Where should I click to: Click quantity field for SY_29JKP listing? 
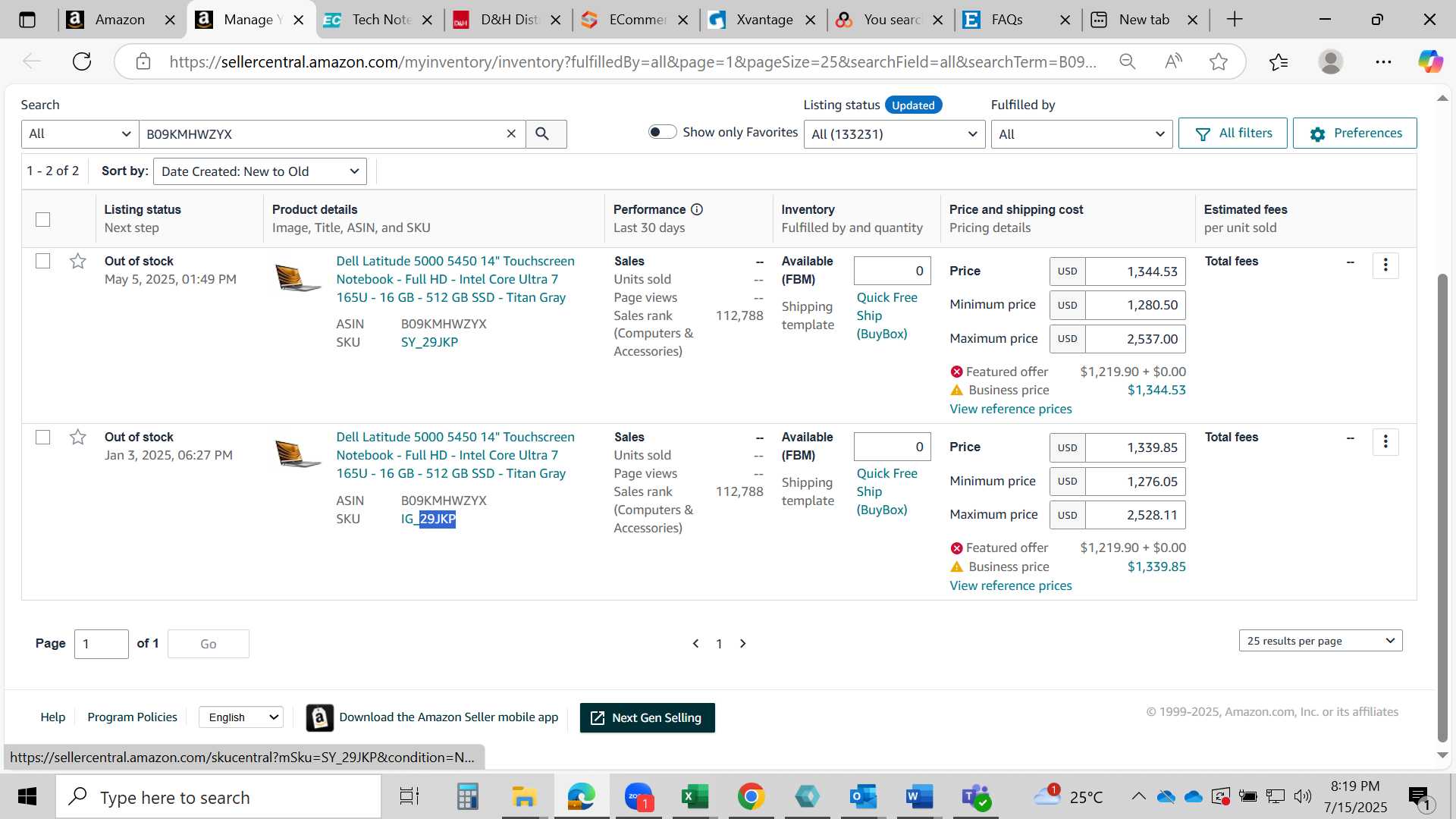[x=892, y=271]
